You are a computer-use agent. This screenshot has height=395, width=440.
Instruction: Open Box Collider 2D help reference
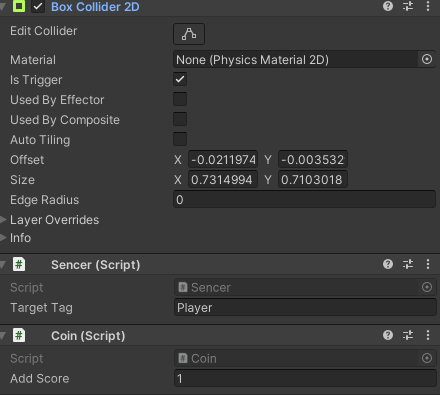388,6
